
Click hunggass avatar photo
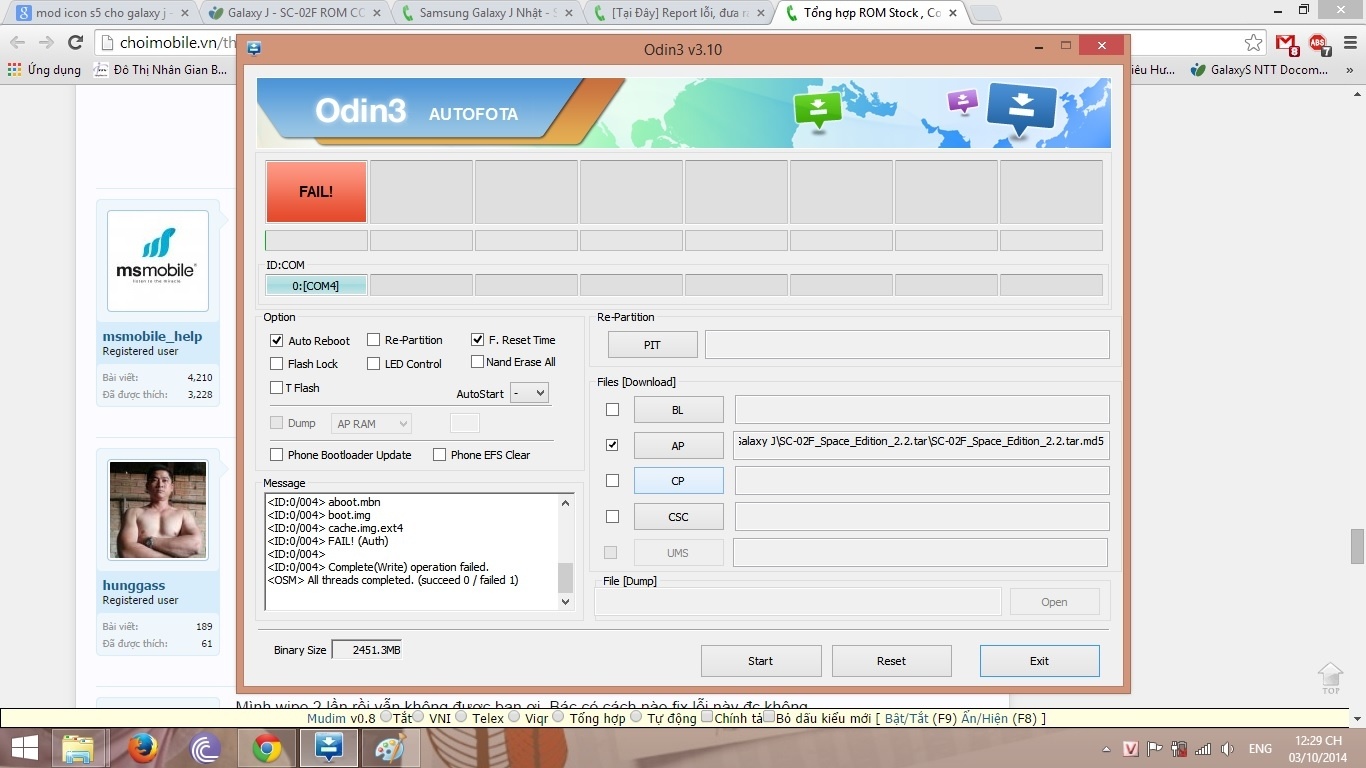click(158, 510)
